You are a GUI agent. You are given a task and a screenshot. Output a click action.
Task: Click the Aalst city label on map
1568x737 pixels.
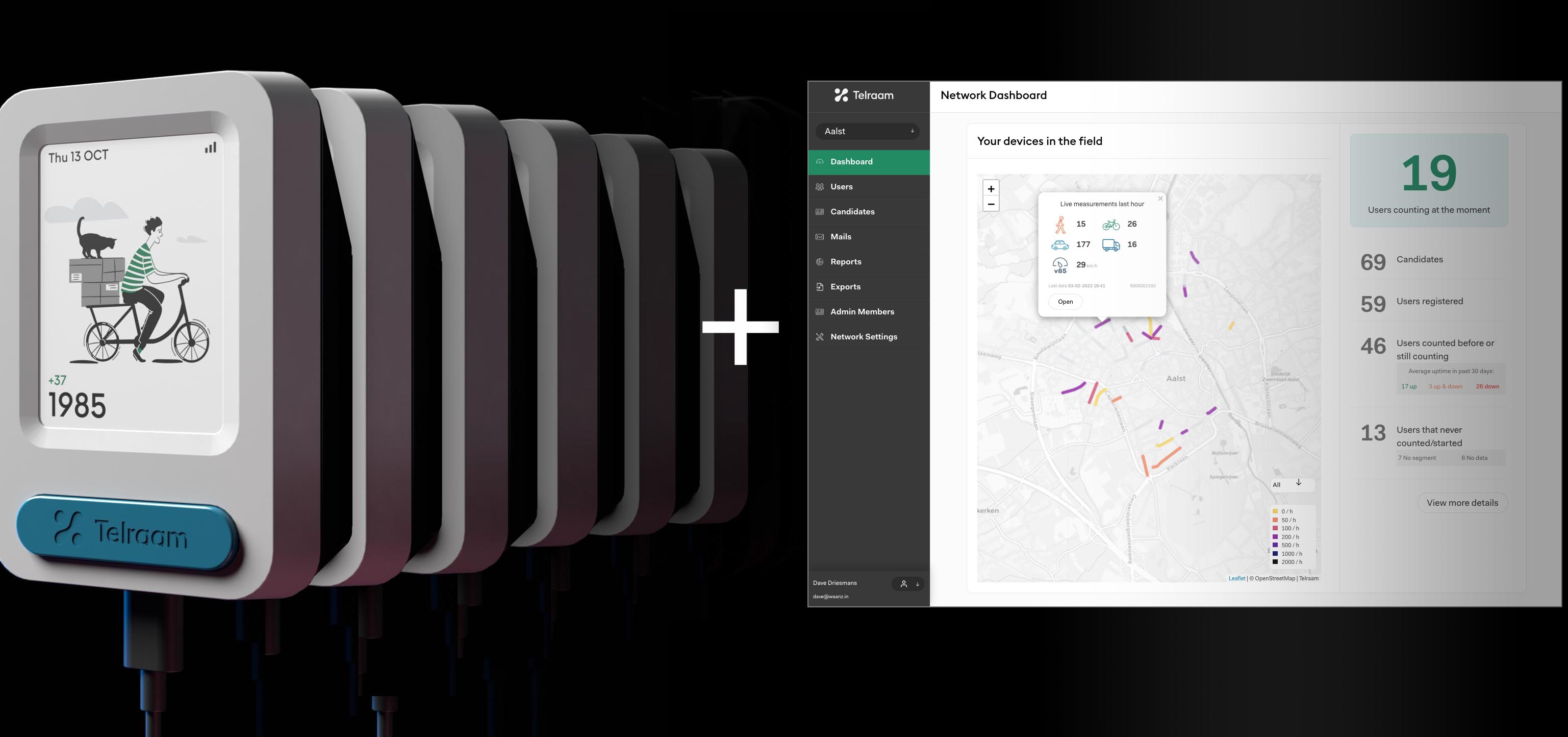click(x=1175, y=378)
